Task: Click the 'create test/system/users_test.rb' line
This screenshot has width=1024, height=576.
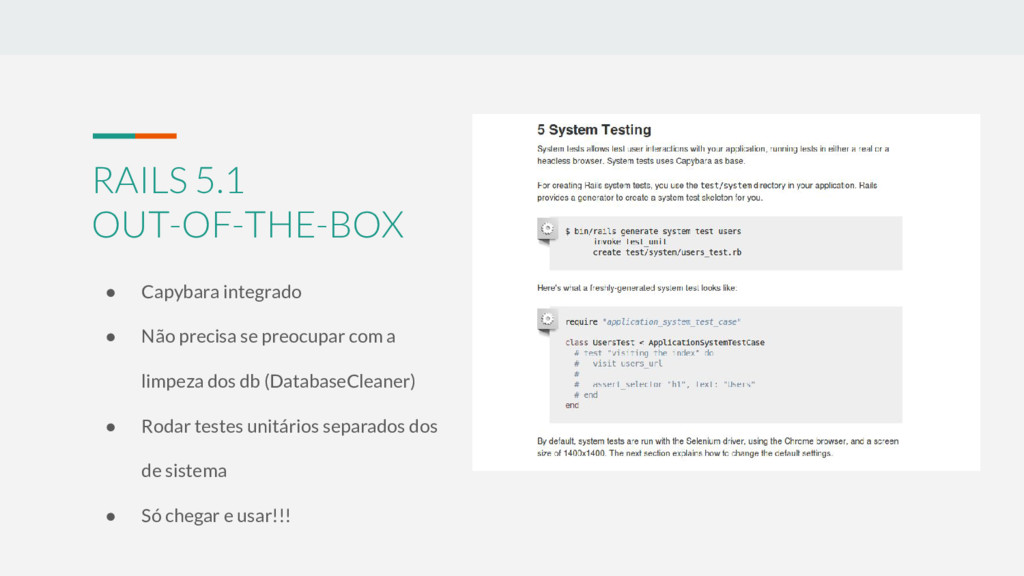Action: pos(667,252)
